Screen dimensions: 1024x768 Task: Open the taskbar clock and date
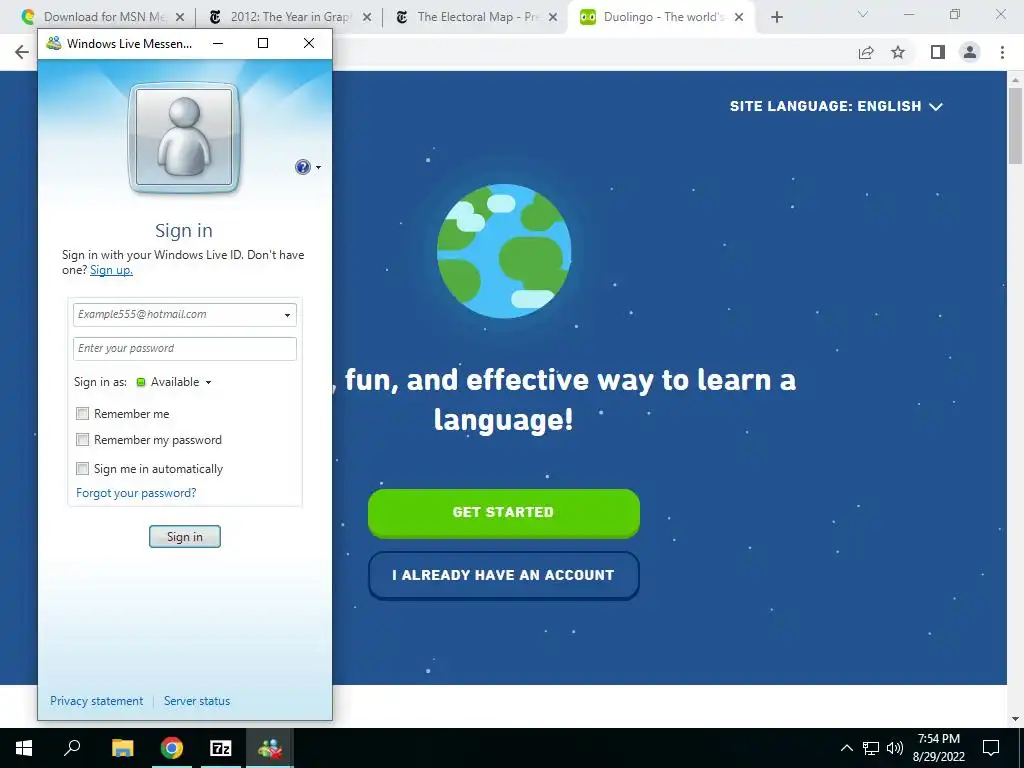938,748
